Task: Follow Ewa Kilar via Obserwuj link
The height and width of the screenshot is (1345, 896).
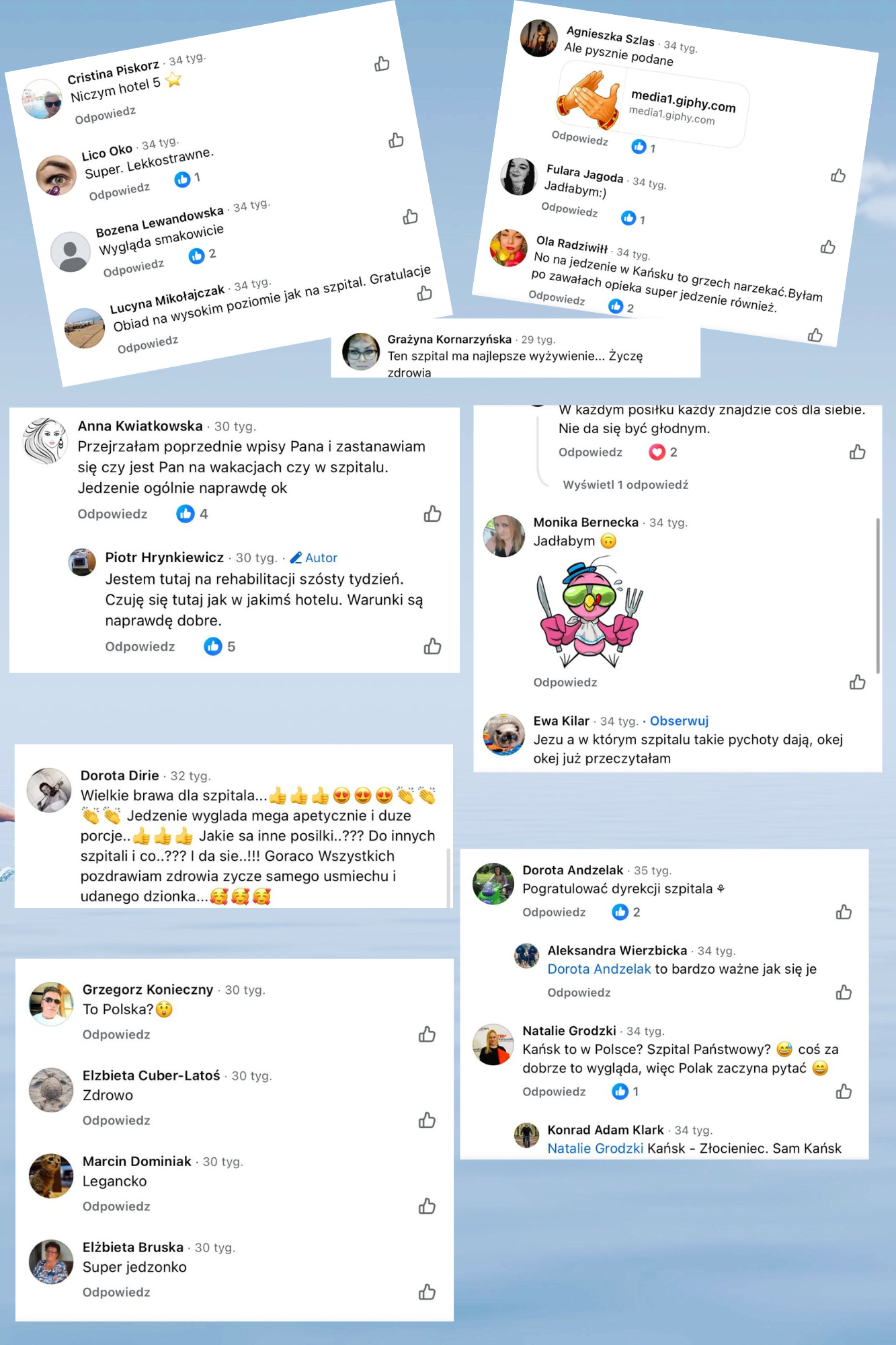Action: pos(679,721)
